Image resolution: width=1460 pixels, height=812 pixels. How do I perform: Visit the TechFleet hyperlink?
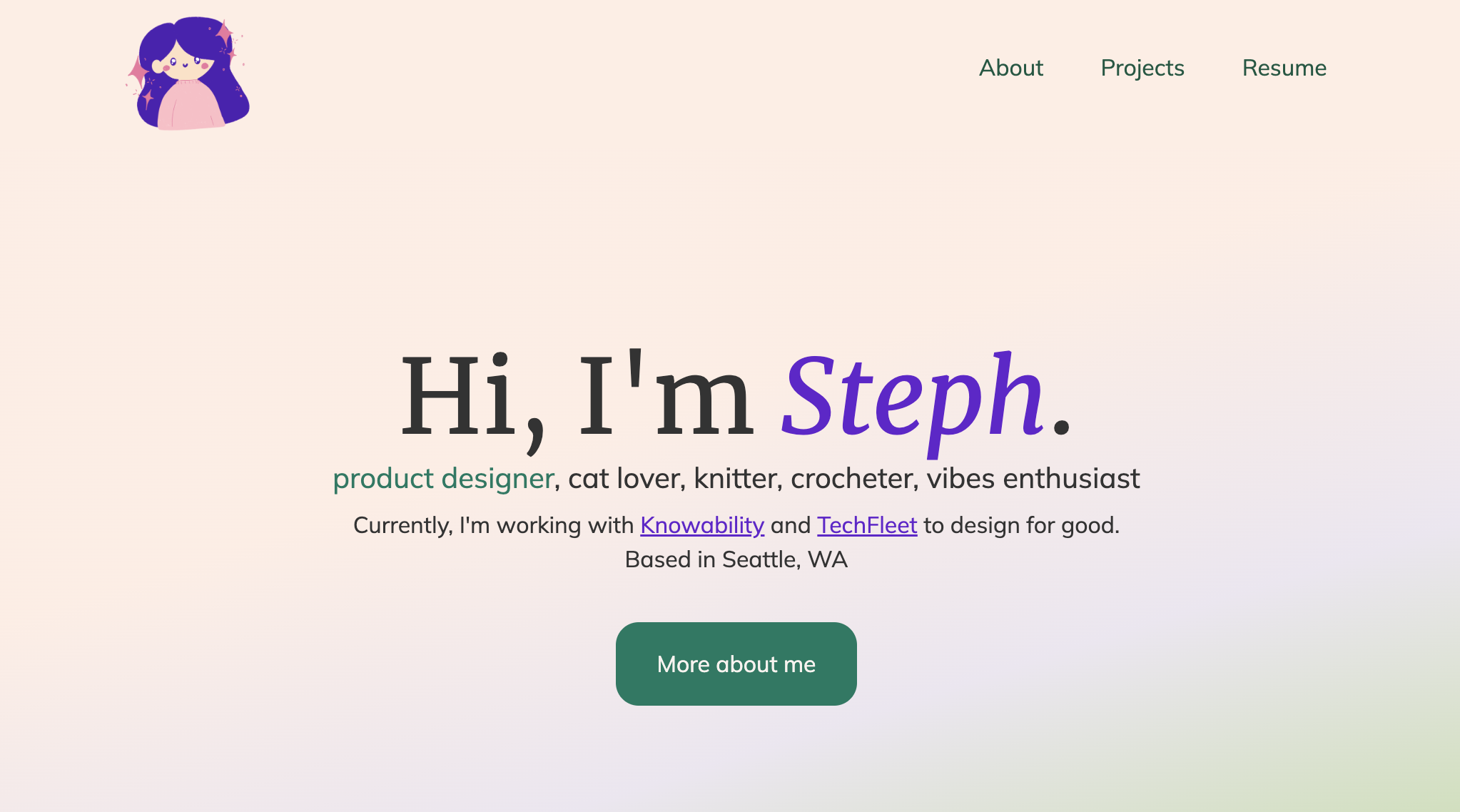pos(867,525)
